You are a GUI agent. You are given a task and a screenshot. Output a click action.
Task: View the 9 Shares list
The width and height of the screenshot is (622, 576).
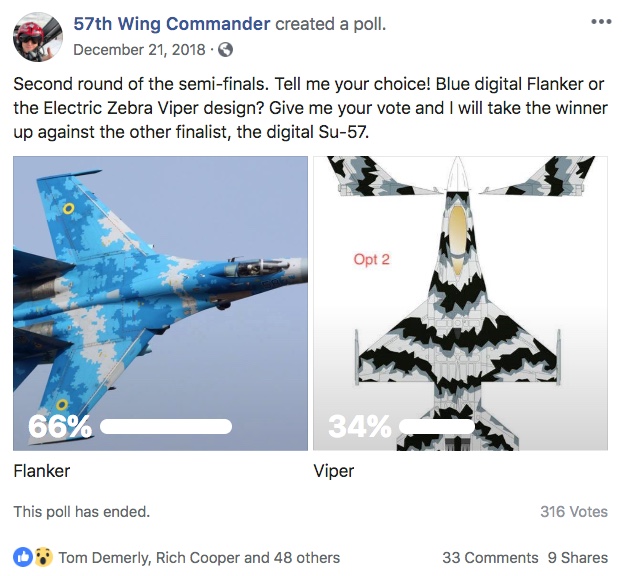pyautogui.click(x=577, y=558)
